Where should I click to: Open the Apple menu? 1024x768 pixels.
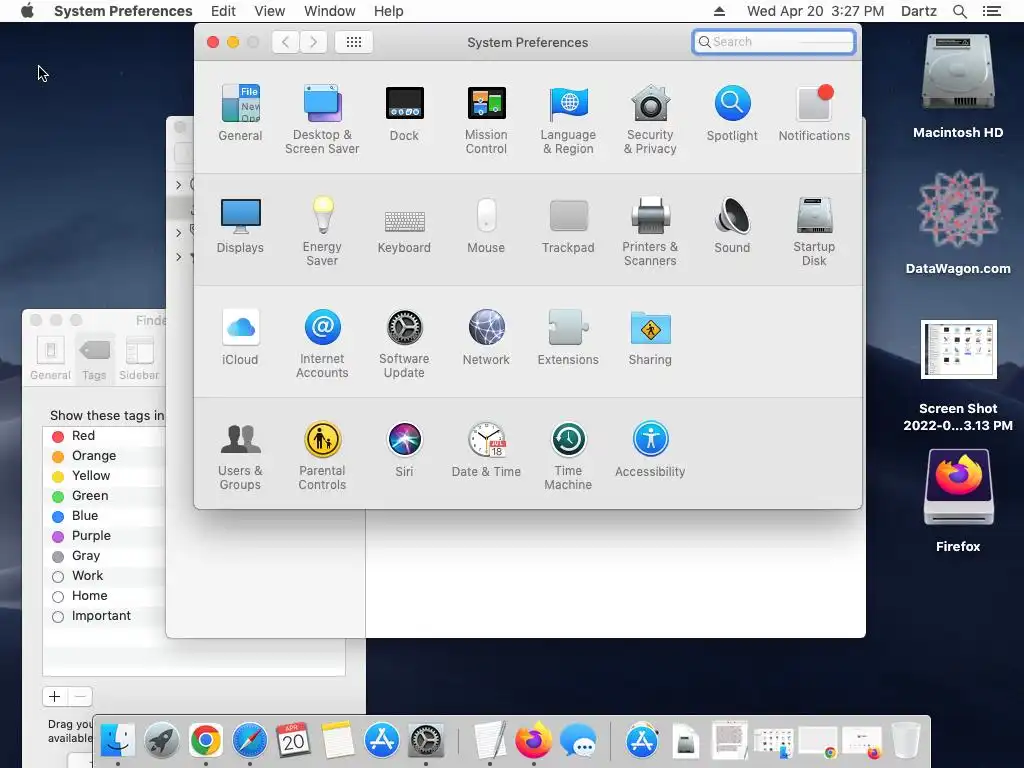(x=27, y=11)
